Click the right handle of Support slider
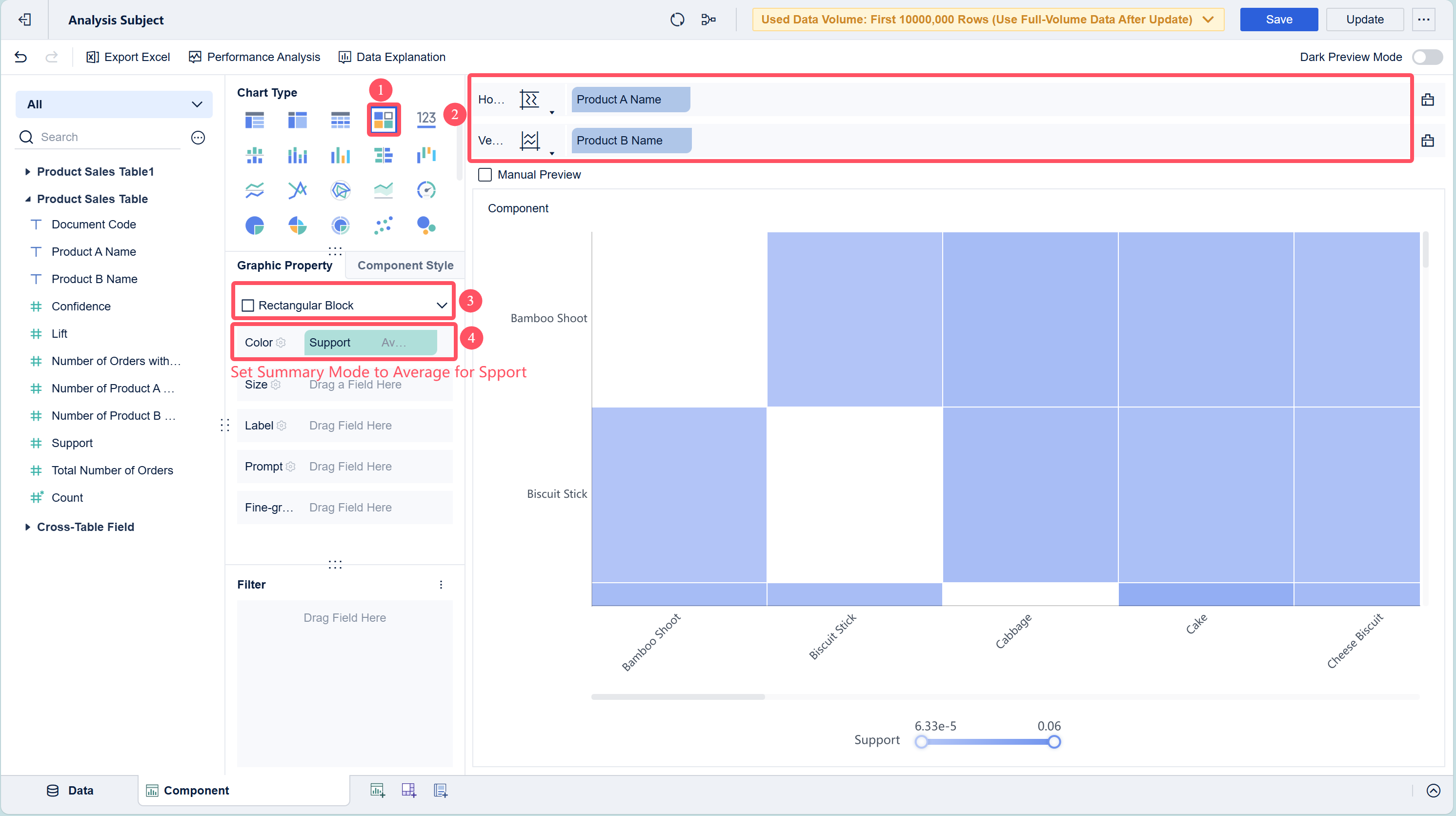 point(1054,742)
